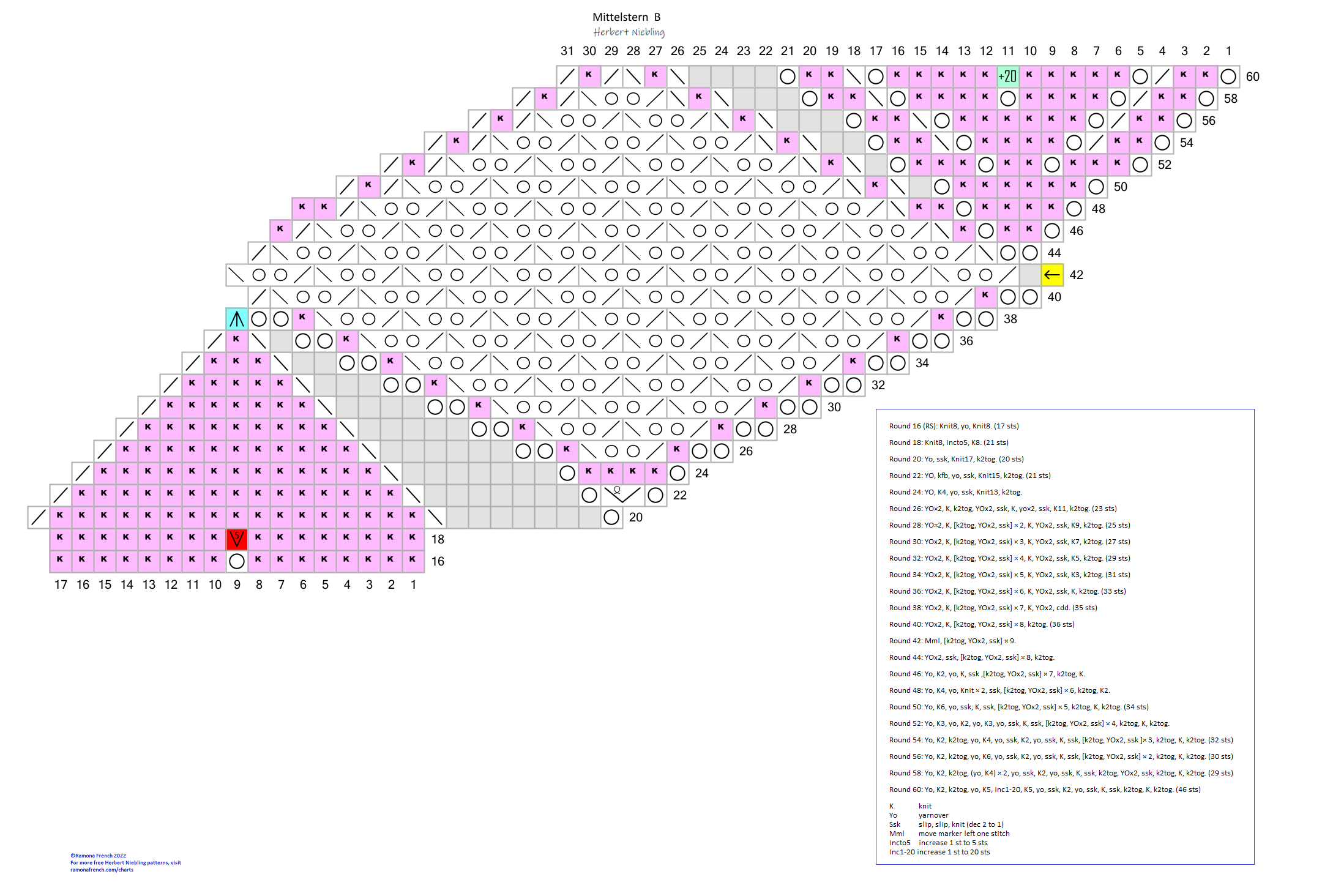Click the yarnover circle in round 16
The width and height of the screenshot is (1322, 896).
coord(237,561)
